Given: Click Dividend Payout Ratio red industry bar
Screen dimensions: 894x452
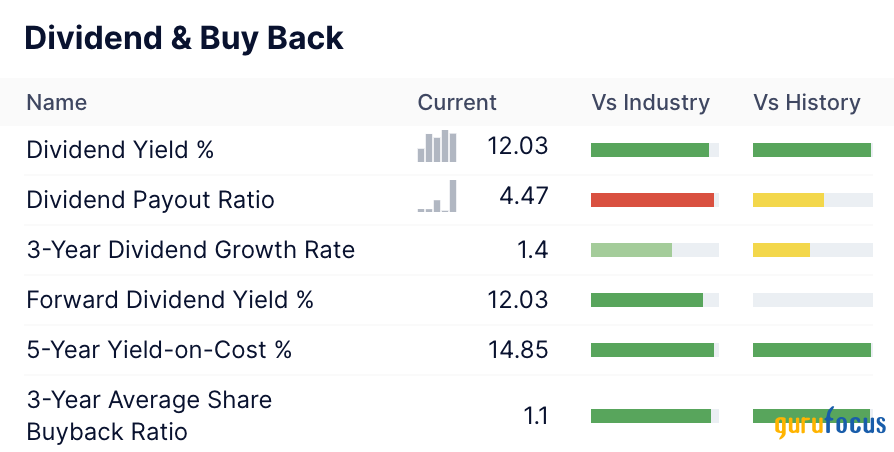Looking at the screenshot, I should 654,200.
